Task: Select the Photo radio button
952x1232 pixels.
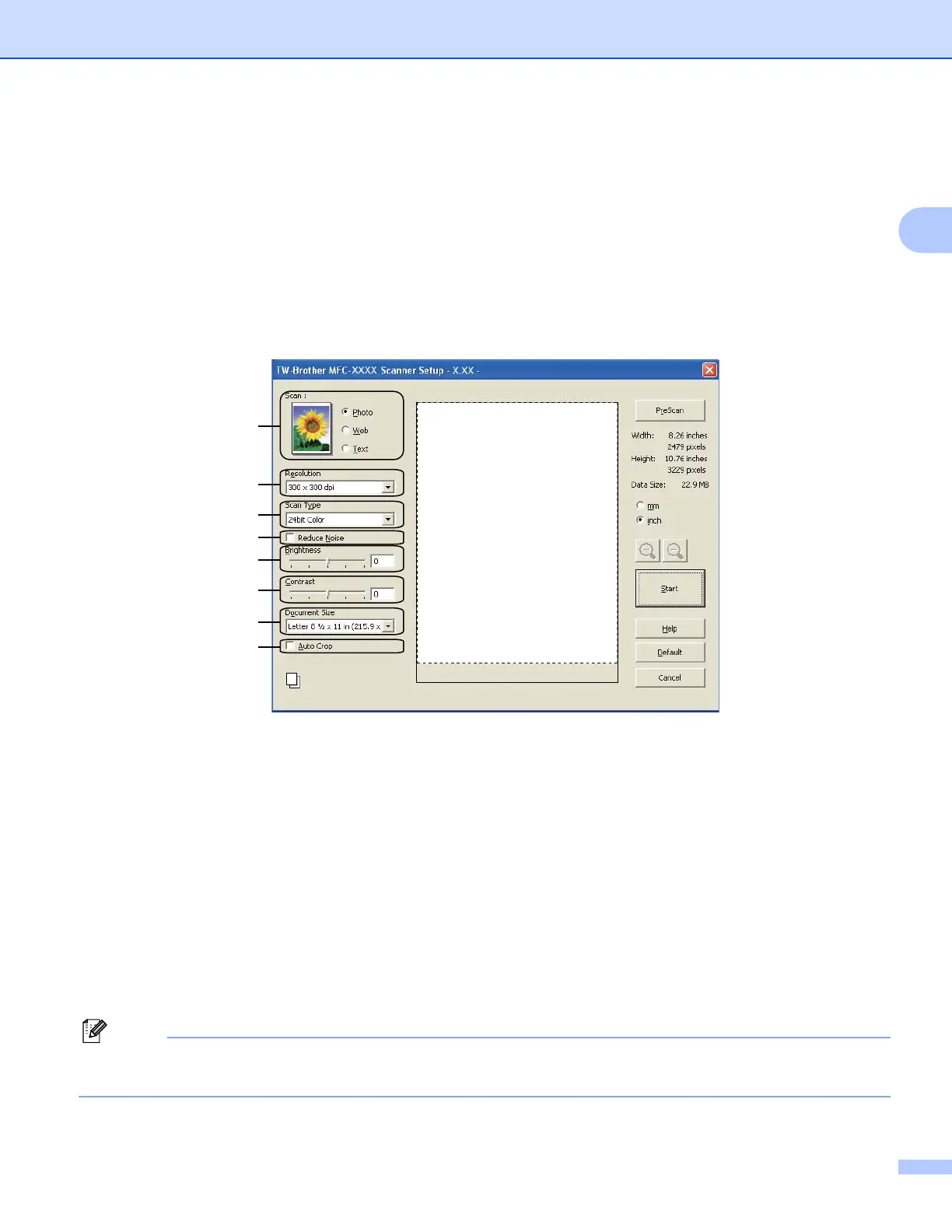Action: click(x=345, y=411)
